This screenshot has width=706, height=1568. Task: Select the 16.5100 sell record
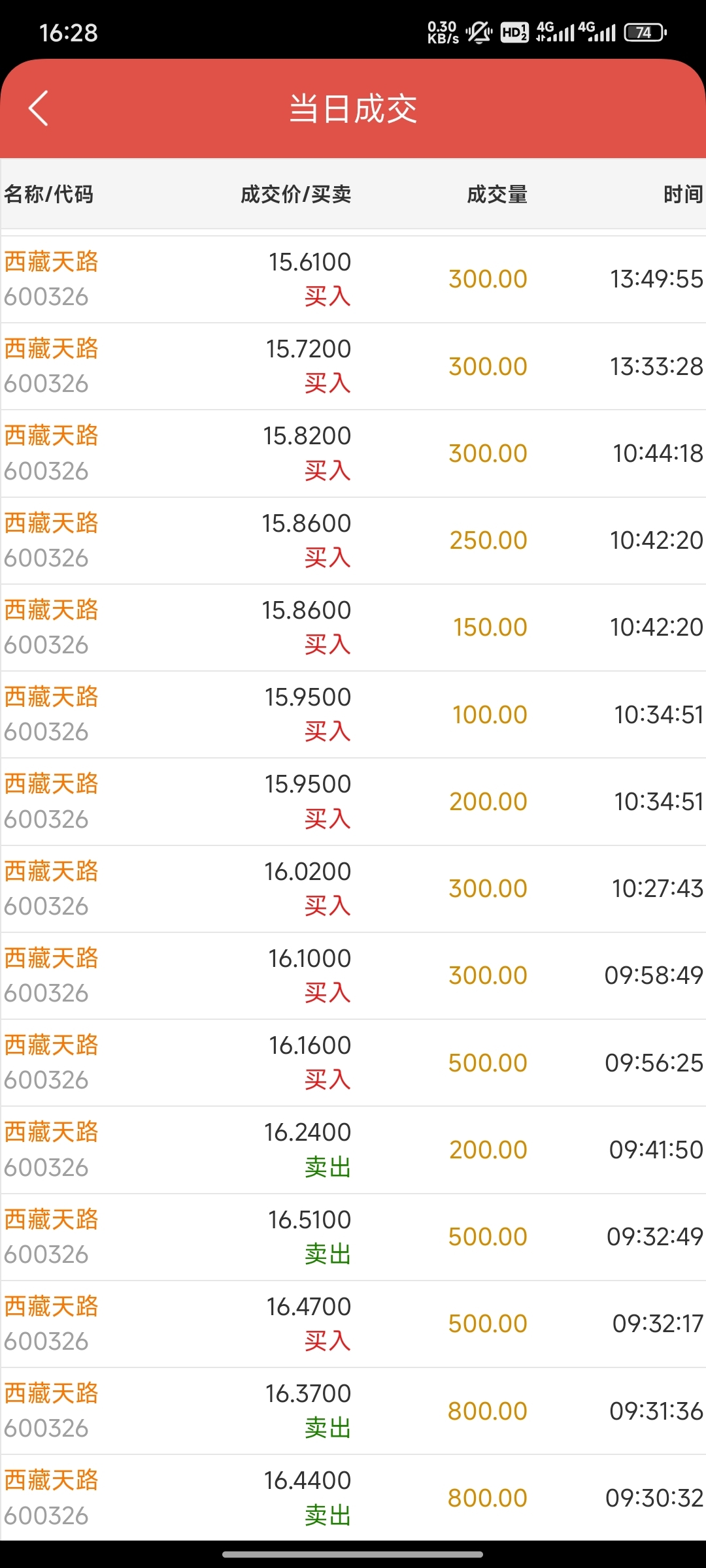point(353,1237)
